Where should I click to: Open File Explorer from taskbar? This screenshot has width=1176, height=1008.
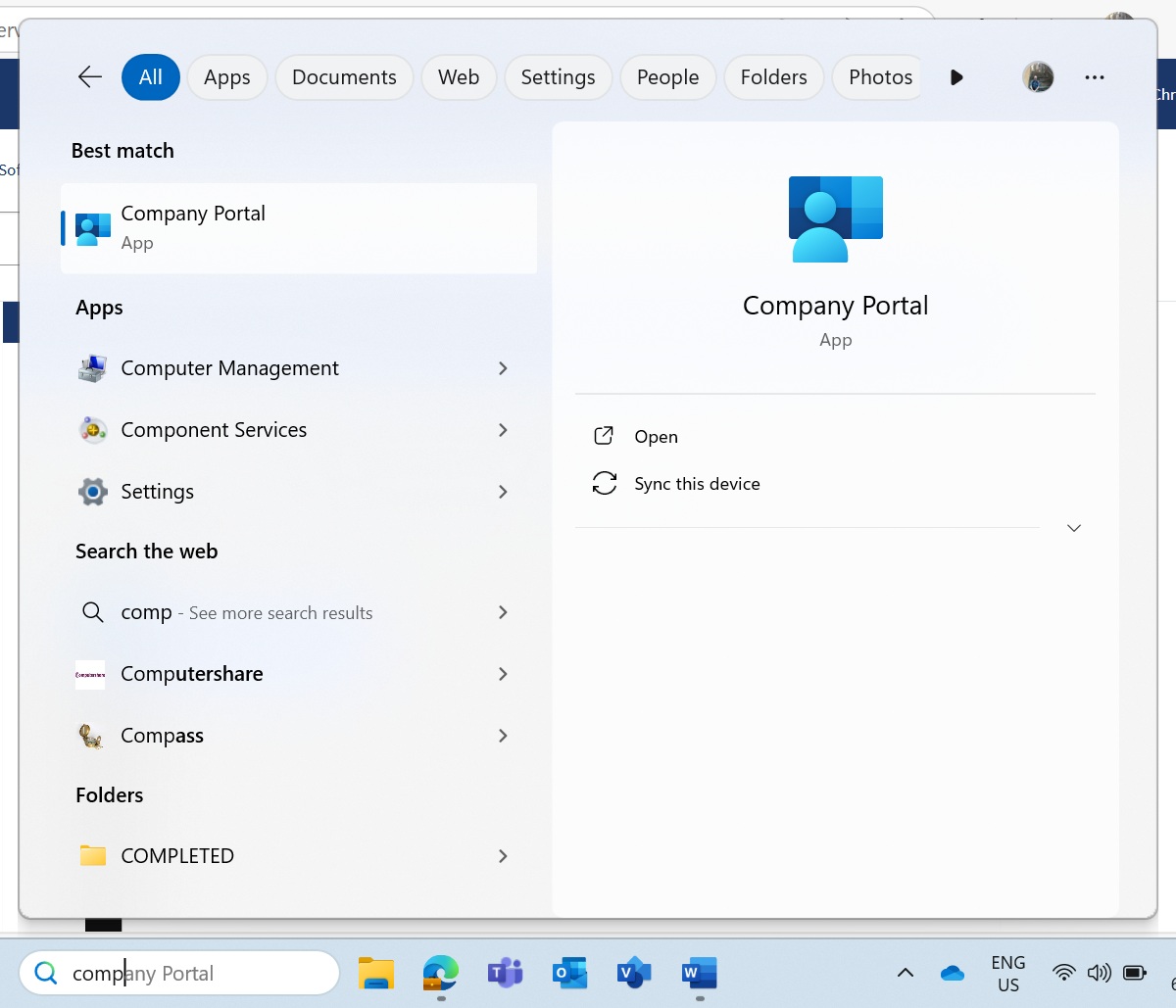[375, 974]
